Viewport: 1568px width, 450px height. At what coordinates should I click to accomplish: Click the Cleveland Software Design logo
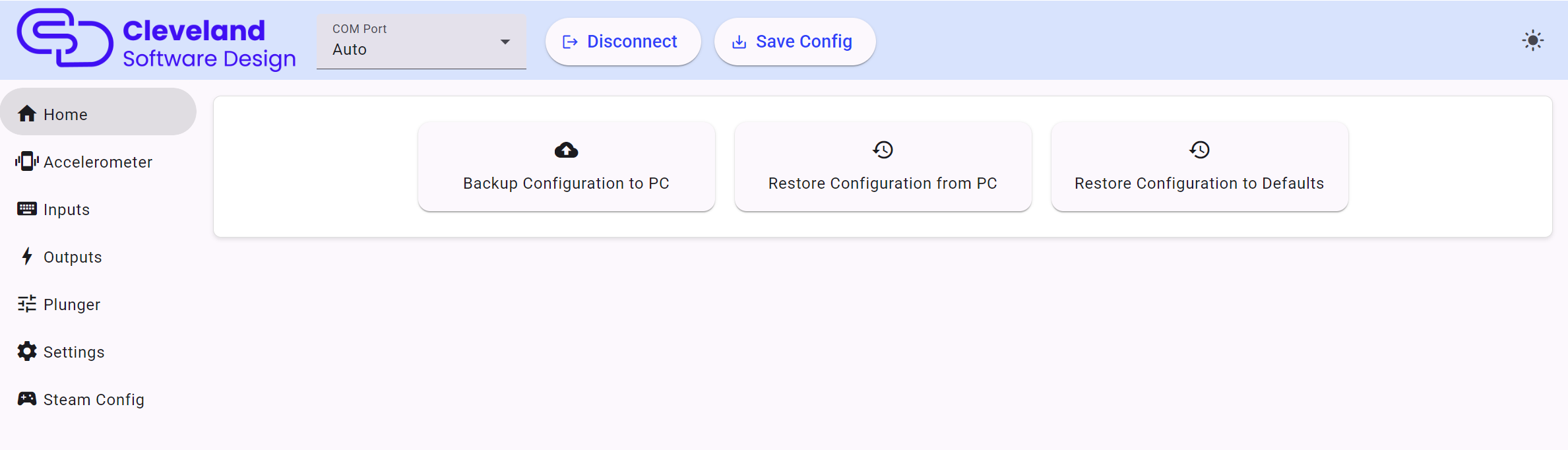point(156,40)
